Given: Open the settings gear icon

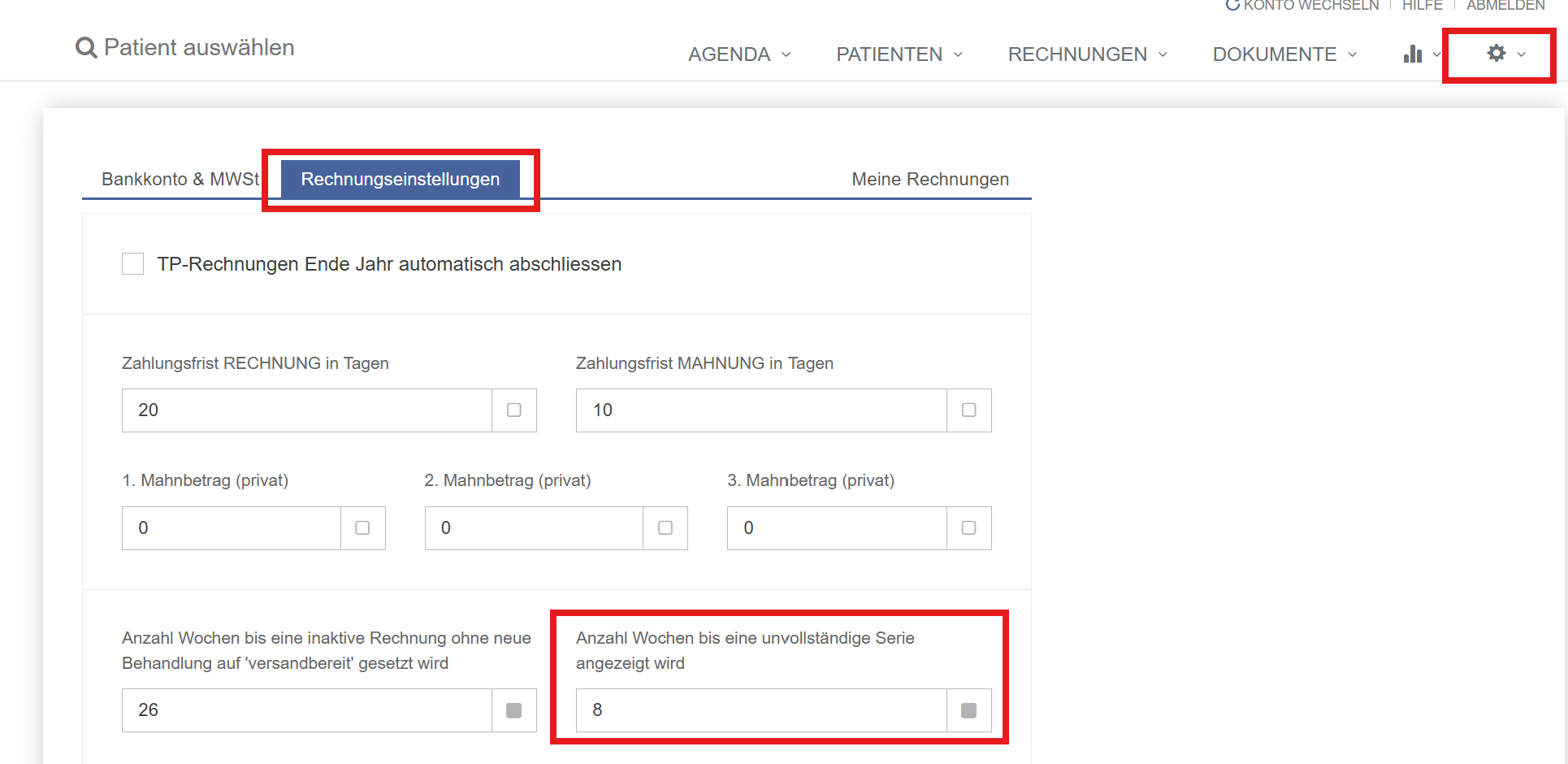Looking at the screenshot, I should point(1497,54).
